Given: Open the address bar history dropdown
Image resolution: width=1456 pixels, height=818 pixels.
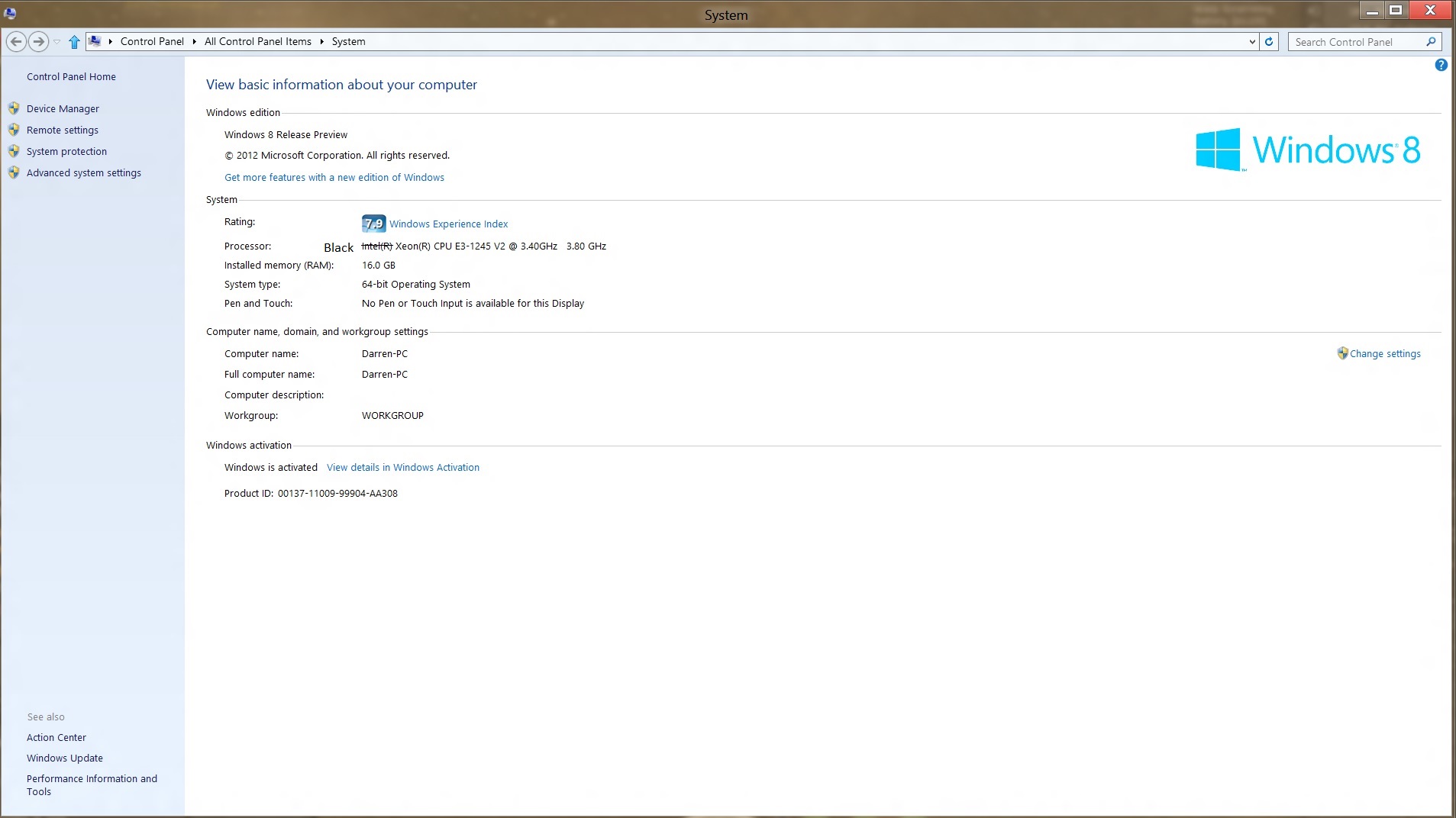Looking at the screenshot, I should click(x=1252, y=42).
